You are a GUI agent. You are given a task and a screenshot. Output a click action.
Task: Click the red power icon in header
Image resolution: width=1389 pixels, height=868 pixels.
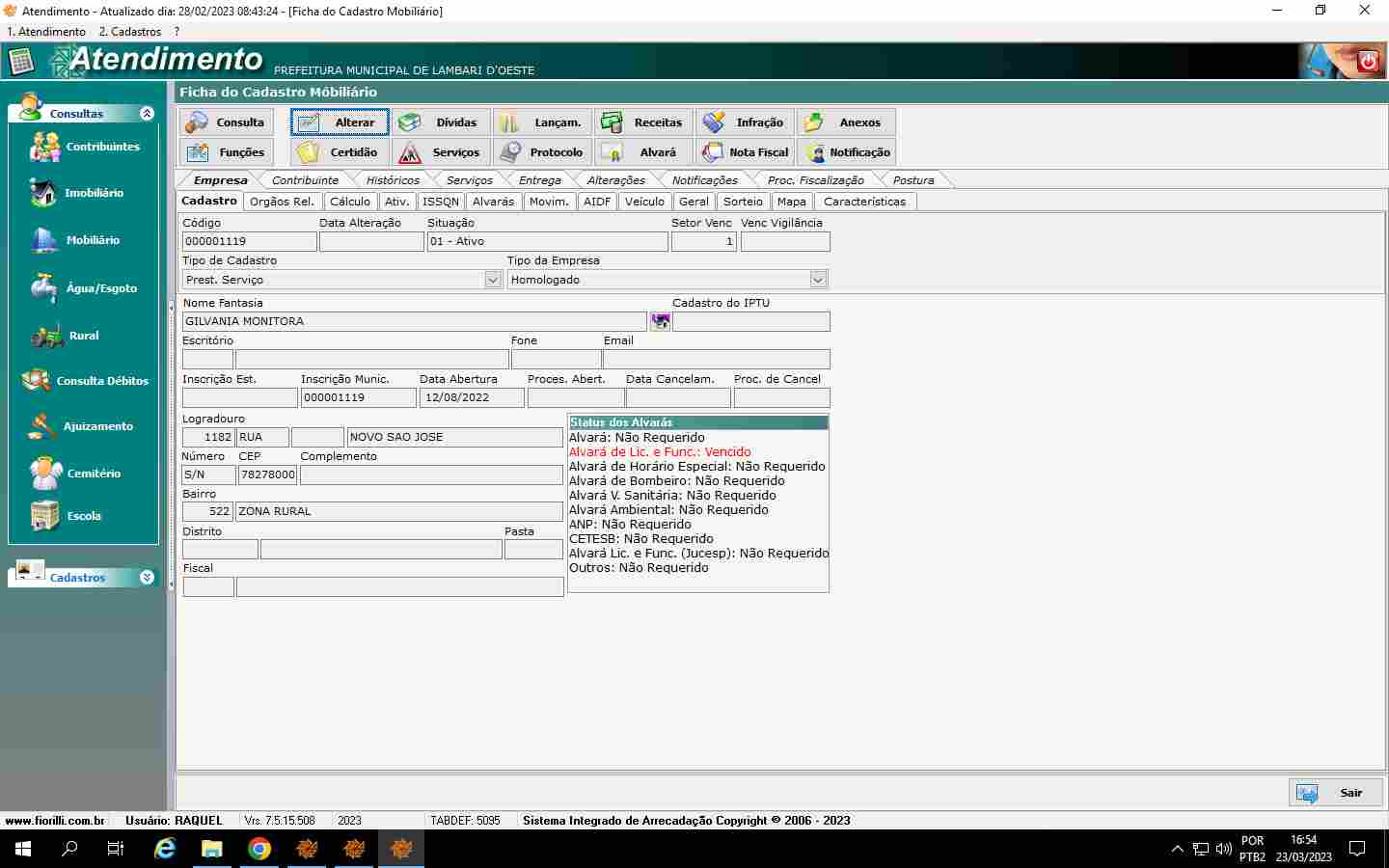pyautogui.click(x=1367, y=62)
